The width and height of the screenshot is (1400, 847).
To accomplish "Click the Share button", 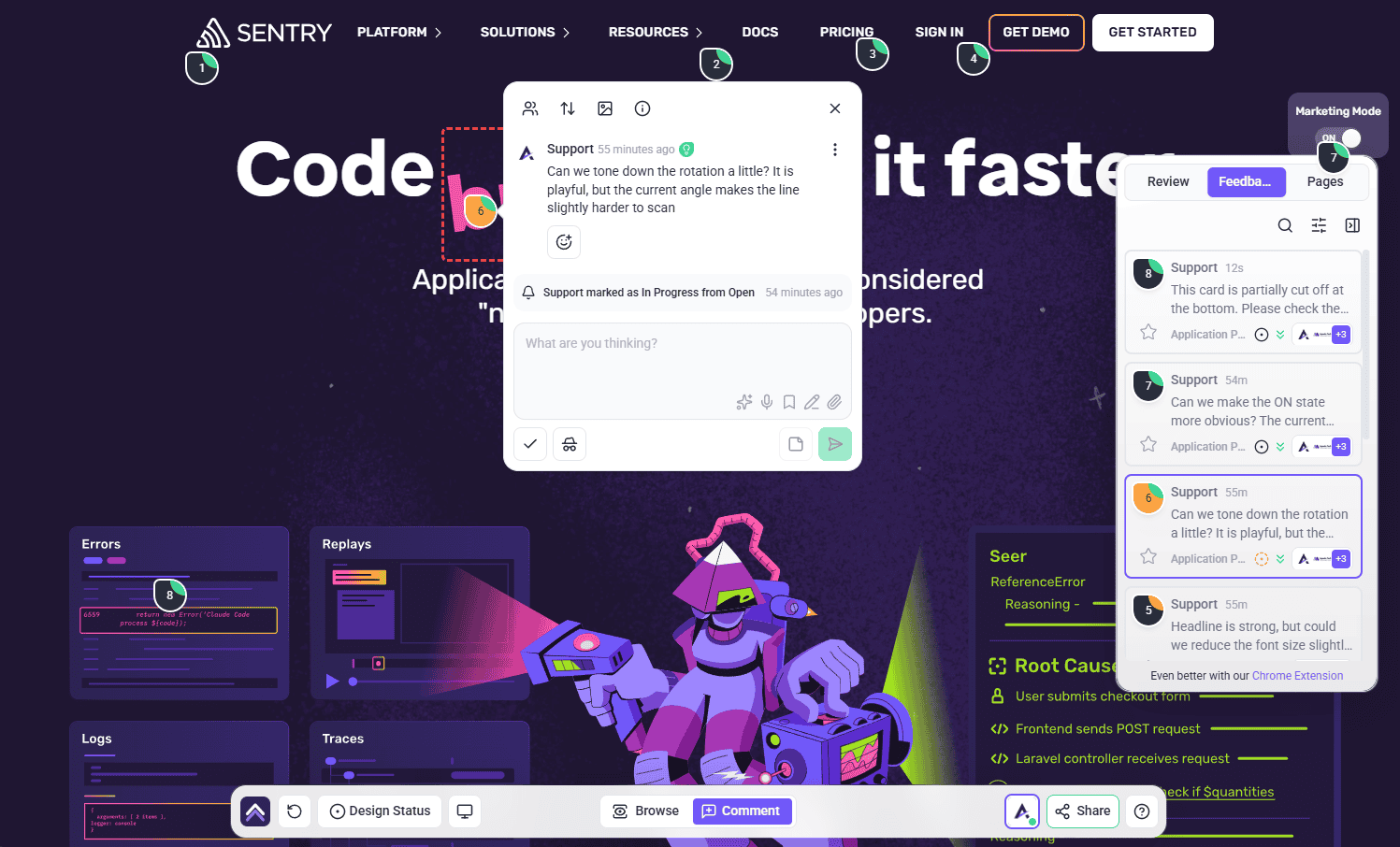I will coord(1083,811).
